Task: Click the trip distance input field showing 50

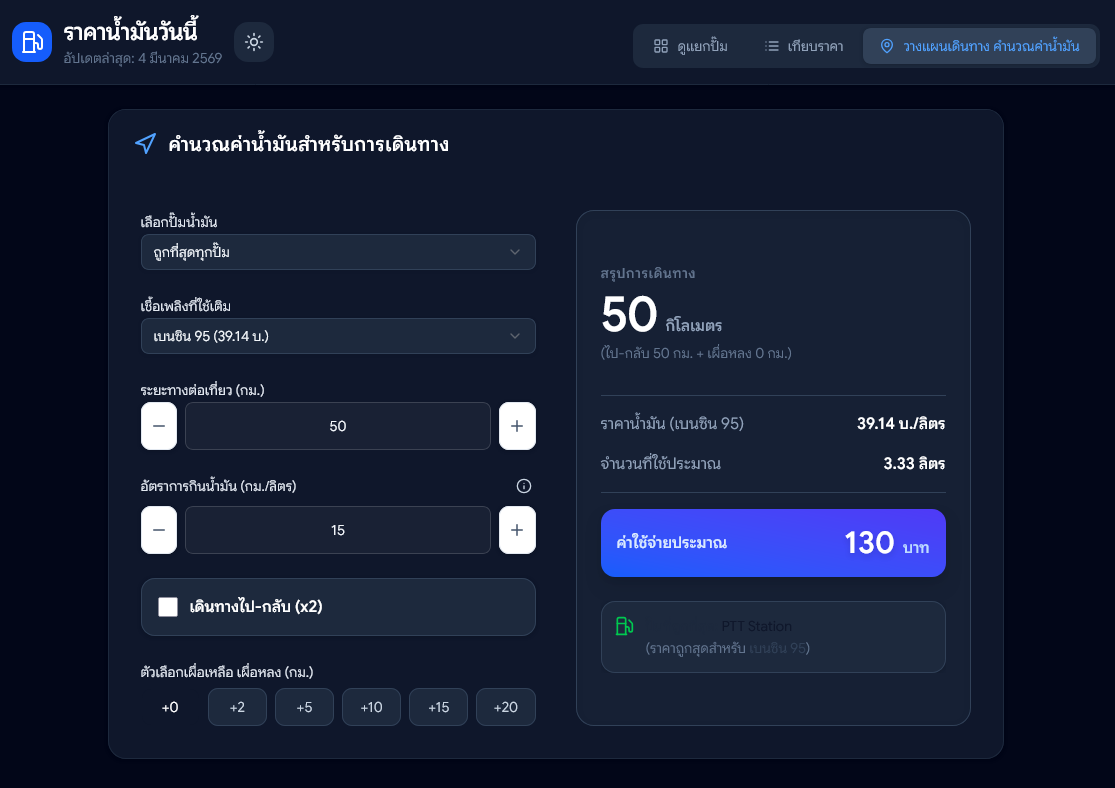Action: pos(338,426)
